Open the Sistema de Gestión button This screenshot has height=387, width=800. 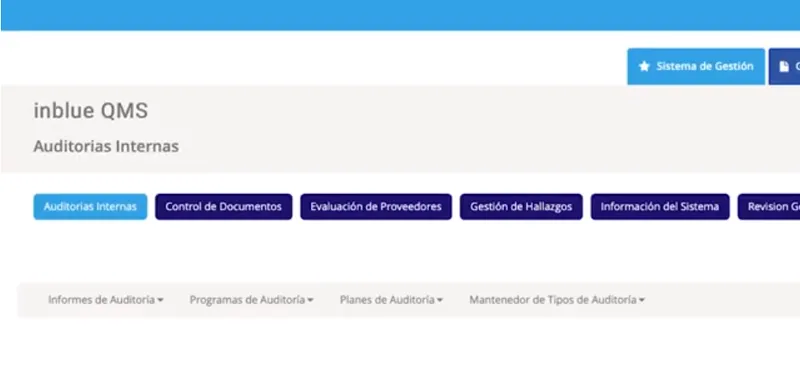pos(696,66)
